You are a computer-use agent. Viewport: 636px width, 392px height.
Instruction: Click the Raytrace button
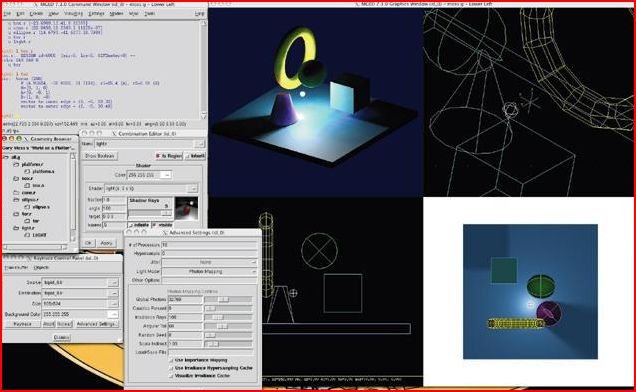click(x=22, y=324)
